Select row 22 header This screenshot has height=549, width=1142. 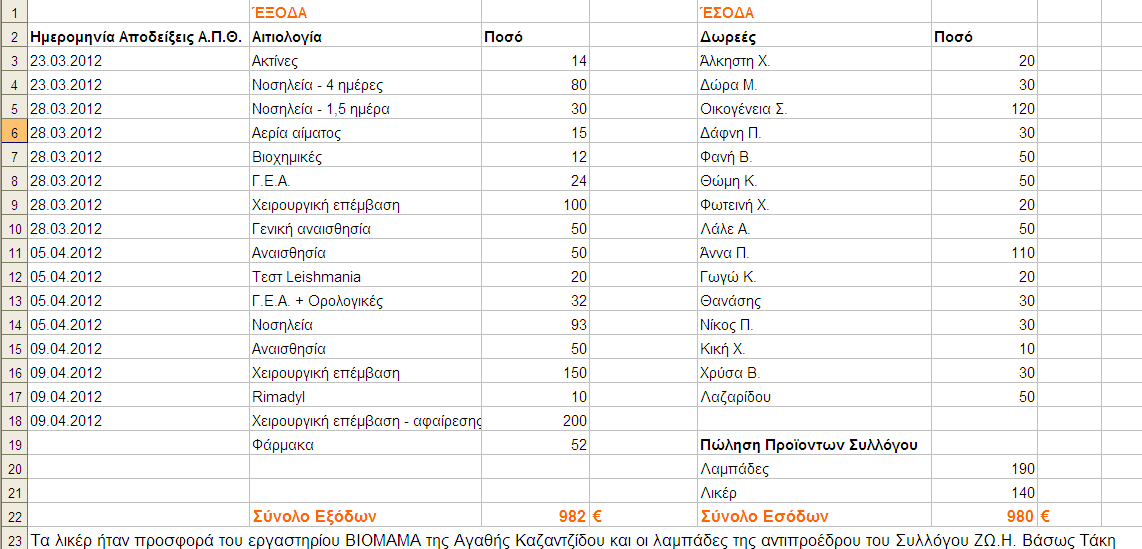tap(14, 517)
